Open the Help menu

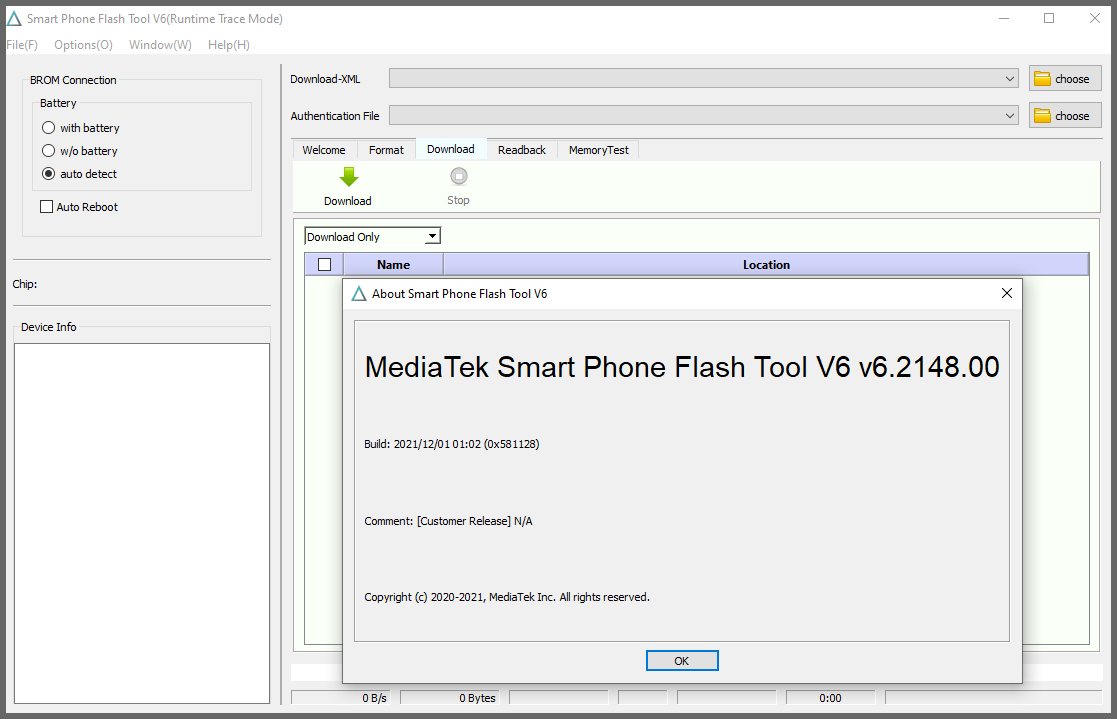(228, 45)
